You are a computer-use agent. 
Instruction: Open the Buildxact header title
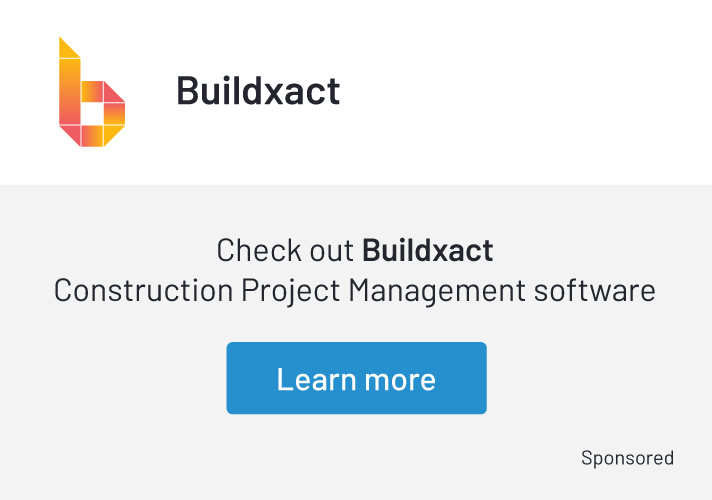258,91
